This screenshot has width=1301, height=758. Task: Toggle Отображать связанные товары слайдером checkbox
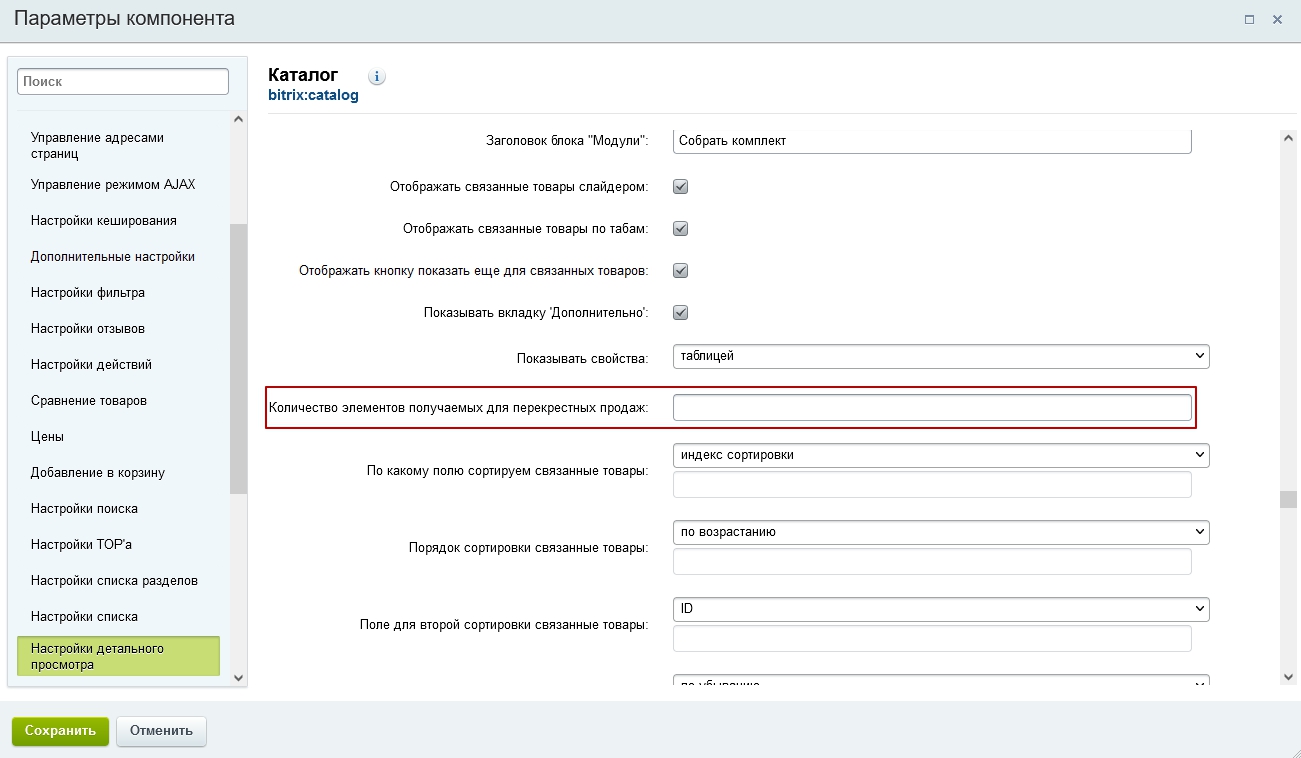[x=681, y=186]
